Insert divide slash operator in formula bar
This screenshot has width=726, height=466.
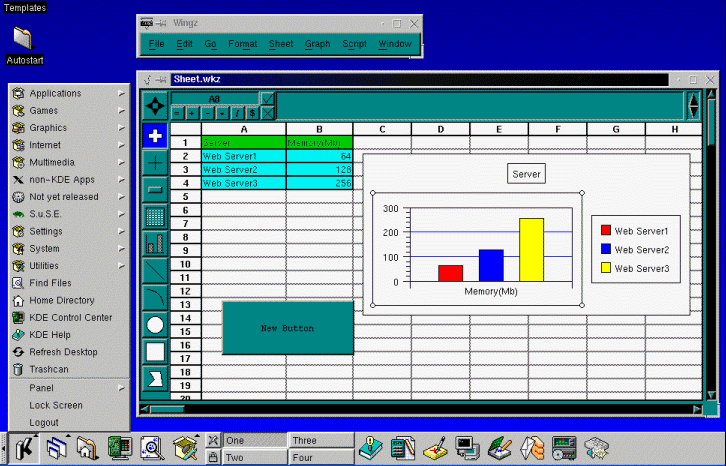pyautogui.click(x=238, y=113)
